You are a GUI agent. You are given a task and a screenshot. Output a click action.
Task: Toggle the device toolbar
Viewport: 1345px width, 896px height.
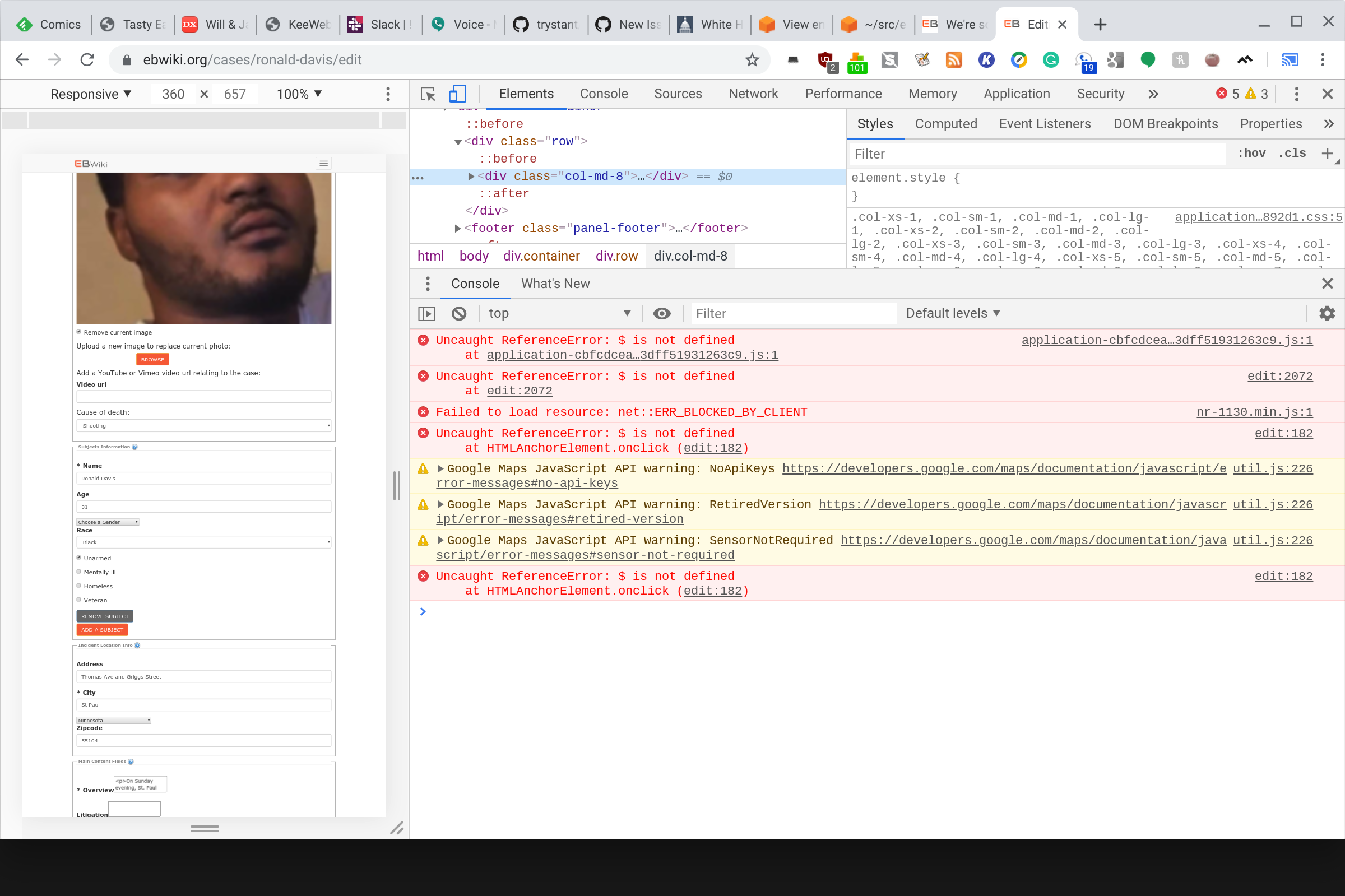point(458,94)
